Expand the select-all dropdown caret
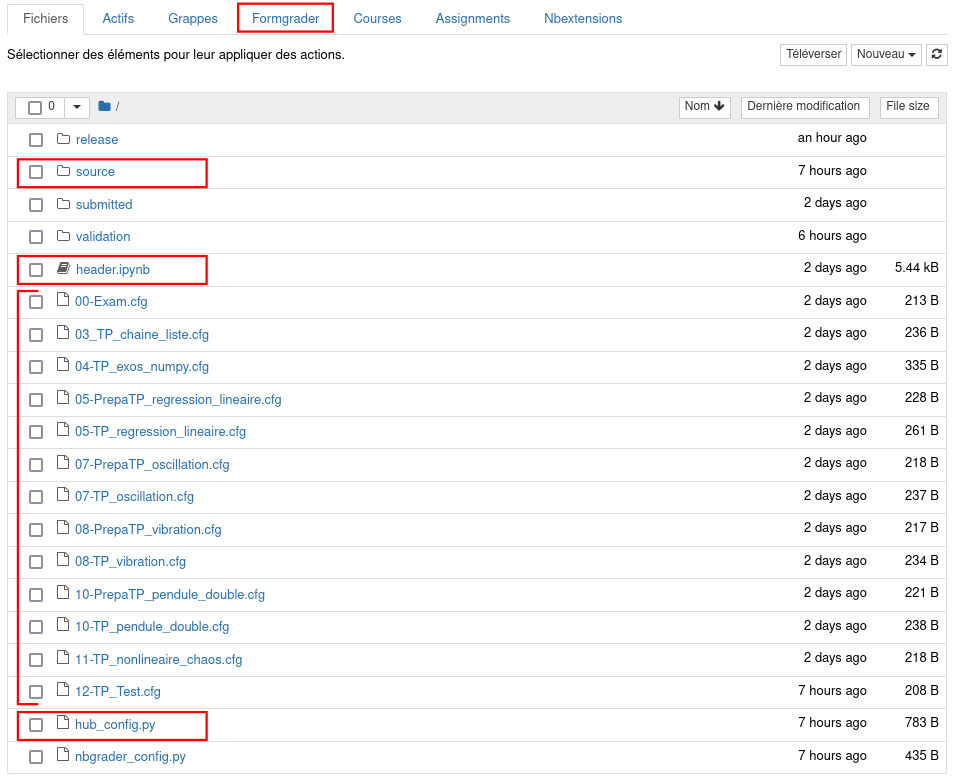This screenshot has height=783, width=955. point(77,107)
